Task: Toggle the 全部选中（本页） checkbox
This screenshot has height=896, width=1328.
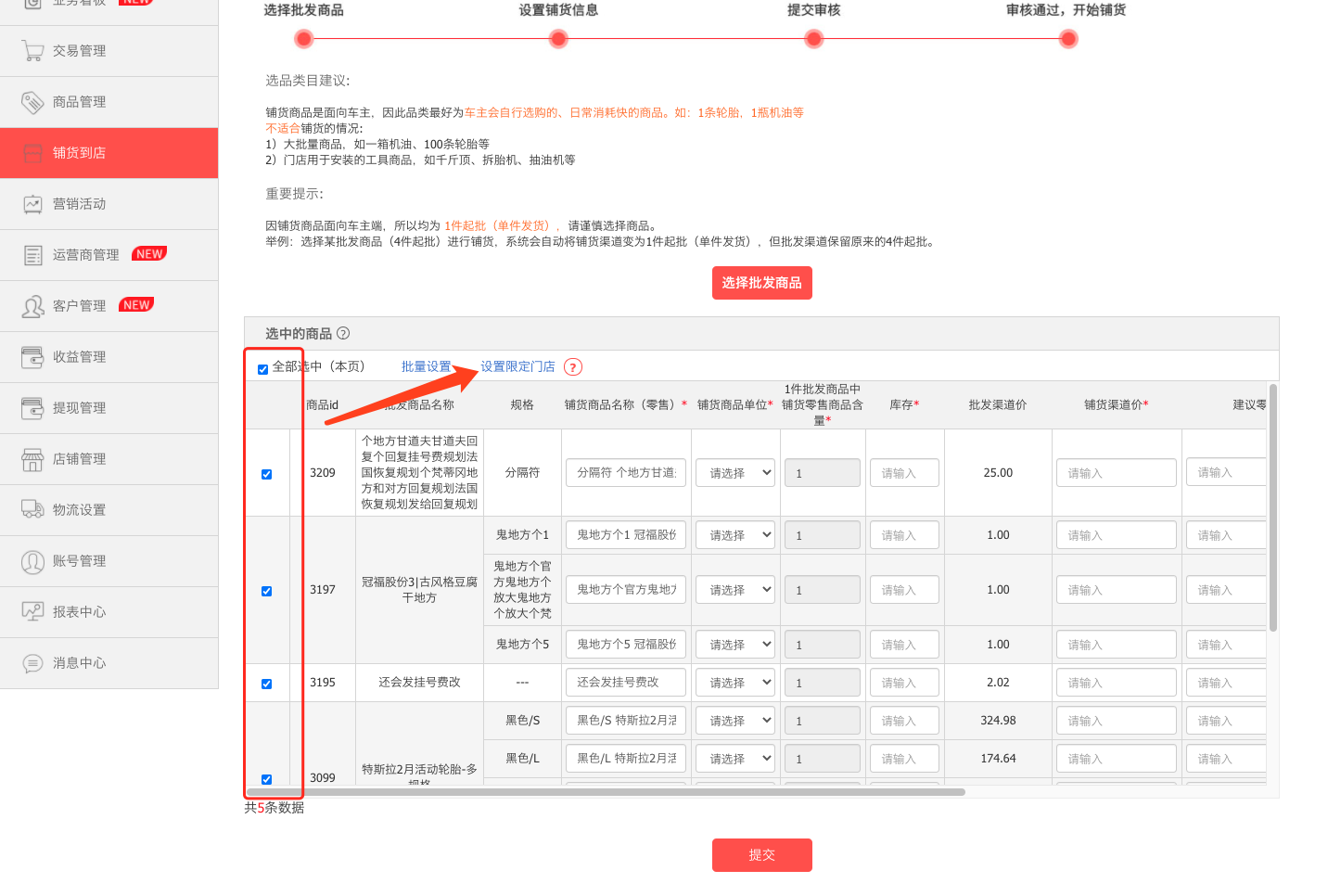Action: (x=263, y=369)
